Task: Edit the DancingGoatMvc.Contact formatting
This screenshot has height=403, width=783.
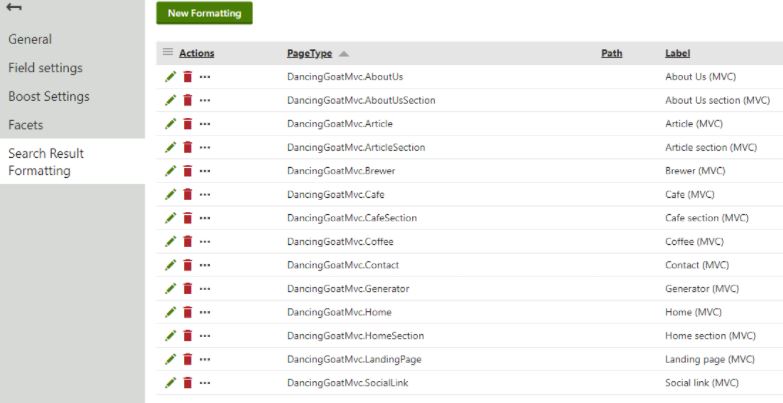Action: 171,265
